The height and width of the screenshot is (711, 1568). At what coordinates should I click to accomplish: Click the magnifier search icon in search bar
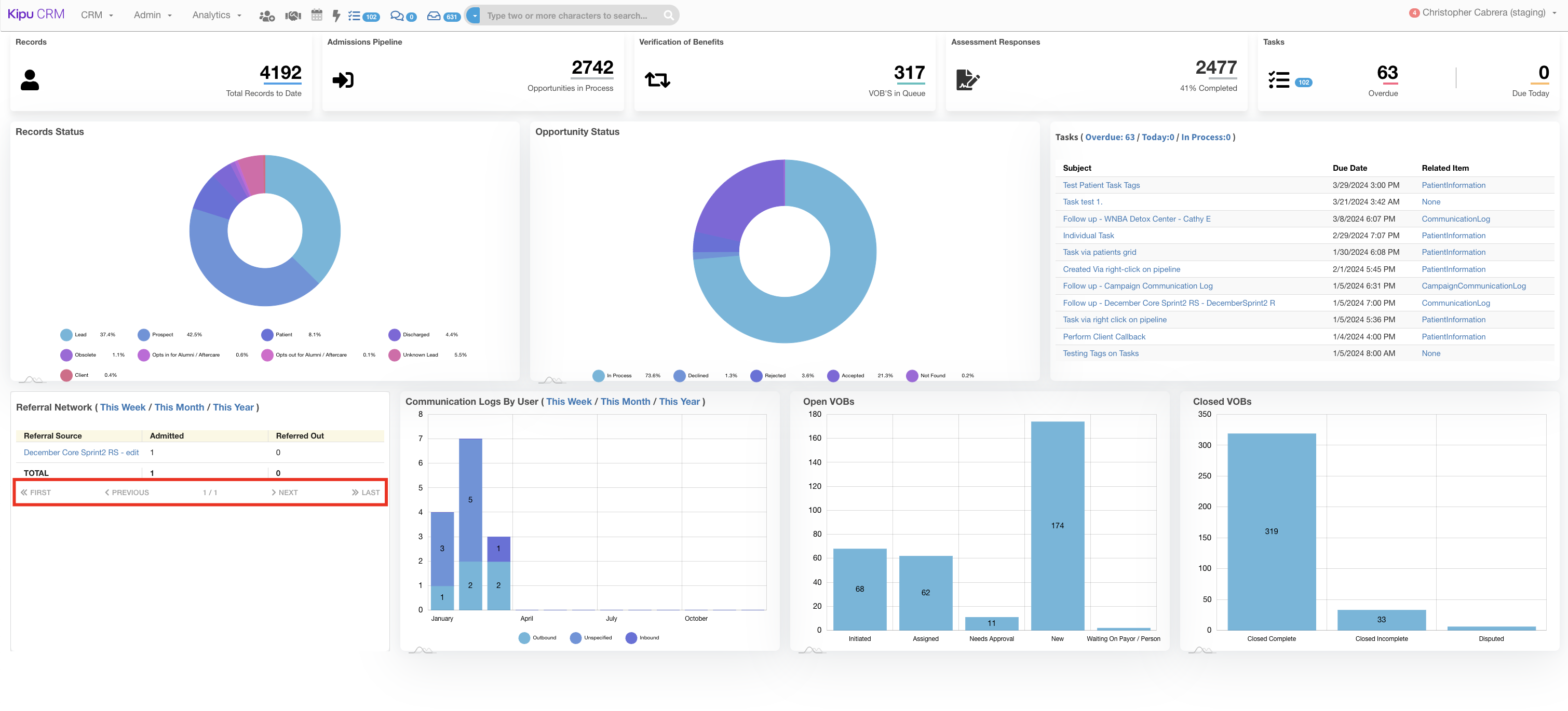tap(668, 16)
